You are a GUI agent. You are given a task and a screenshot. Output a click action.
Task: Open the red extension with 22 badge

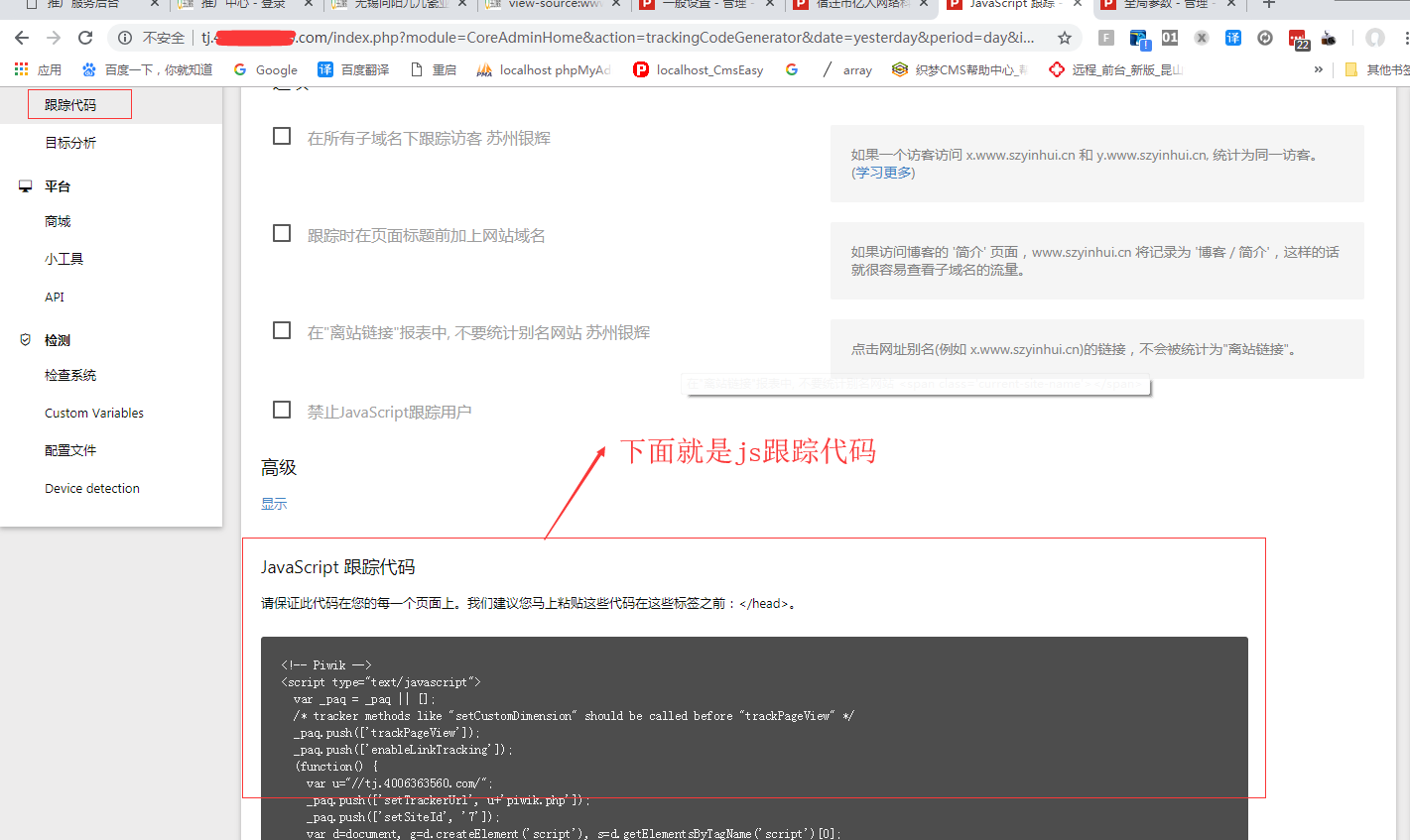1298,39
